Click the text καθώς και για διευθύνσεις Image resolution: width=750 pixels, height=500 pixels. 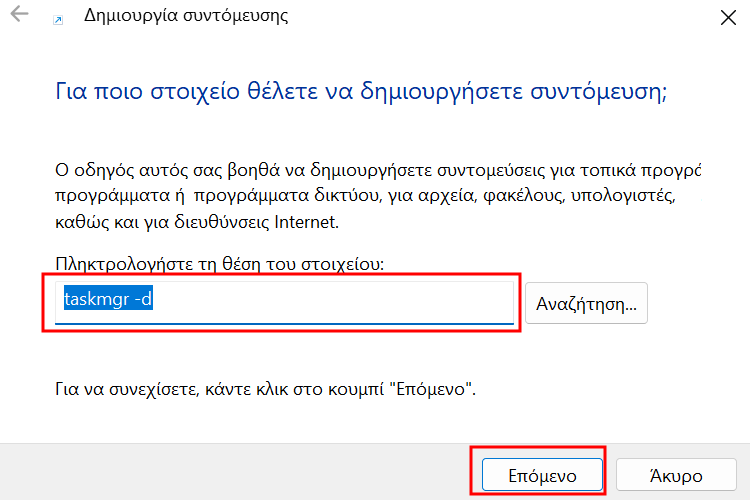(162, 222)
